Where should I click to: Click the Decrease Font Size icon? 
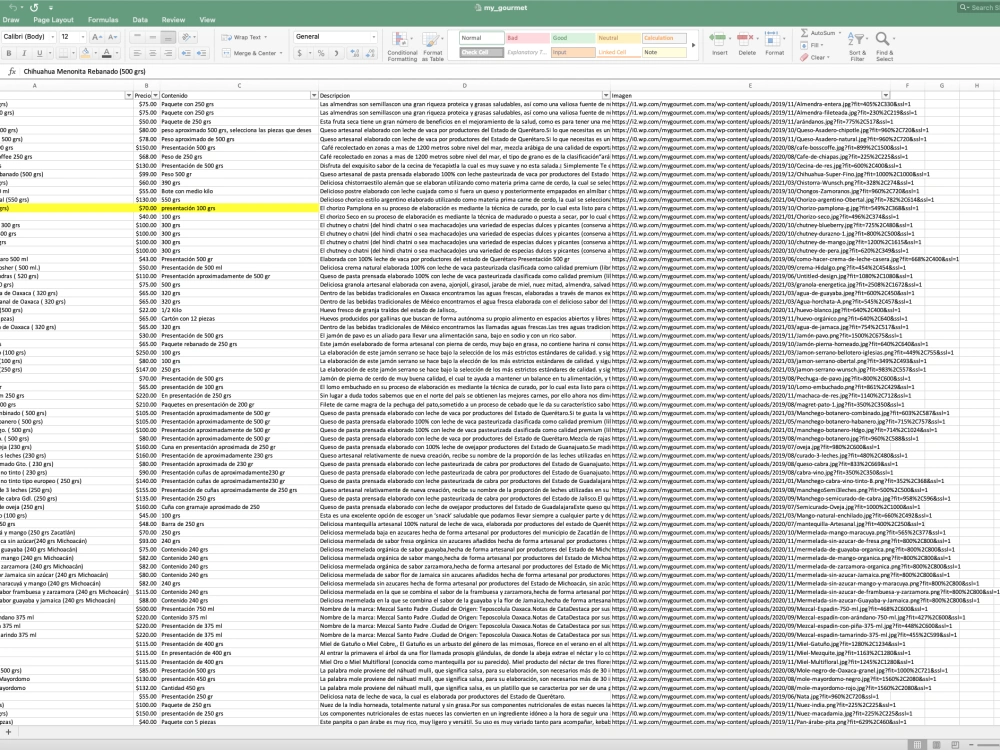pos(112,37)
